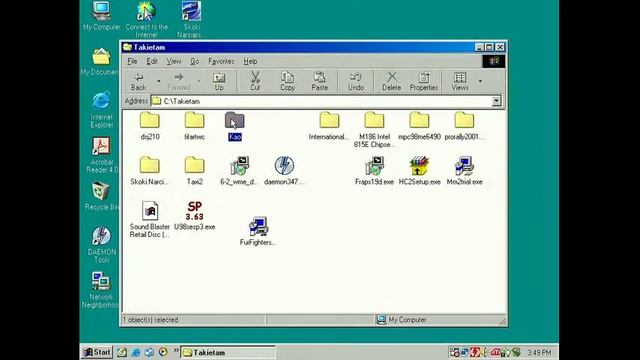Select the dsj210 folder

150,126
